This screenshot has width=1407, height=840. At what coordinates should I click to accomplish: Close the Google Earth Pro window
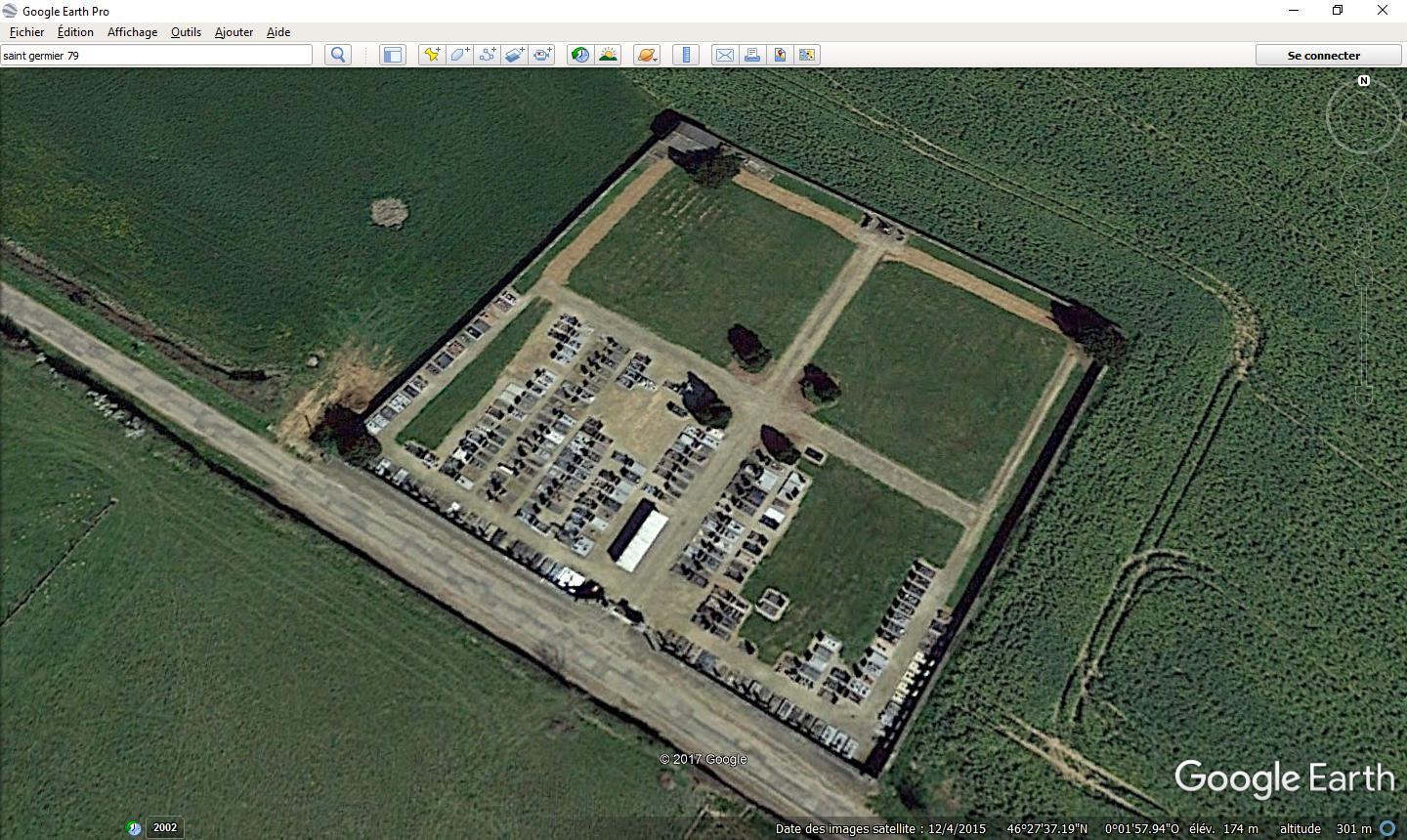(1383, 11)
